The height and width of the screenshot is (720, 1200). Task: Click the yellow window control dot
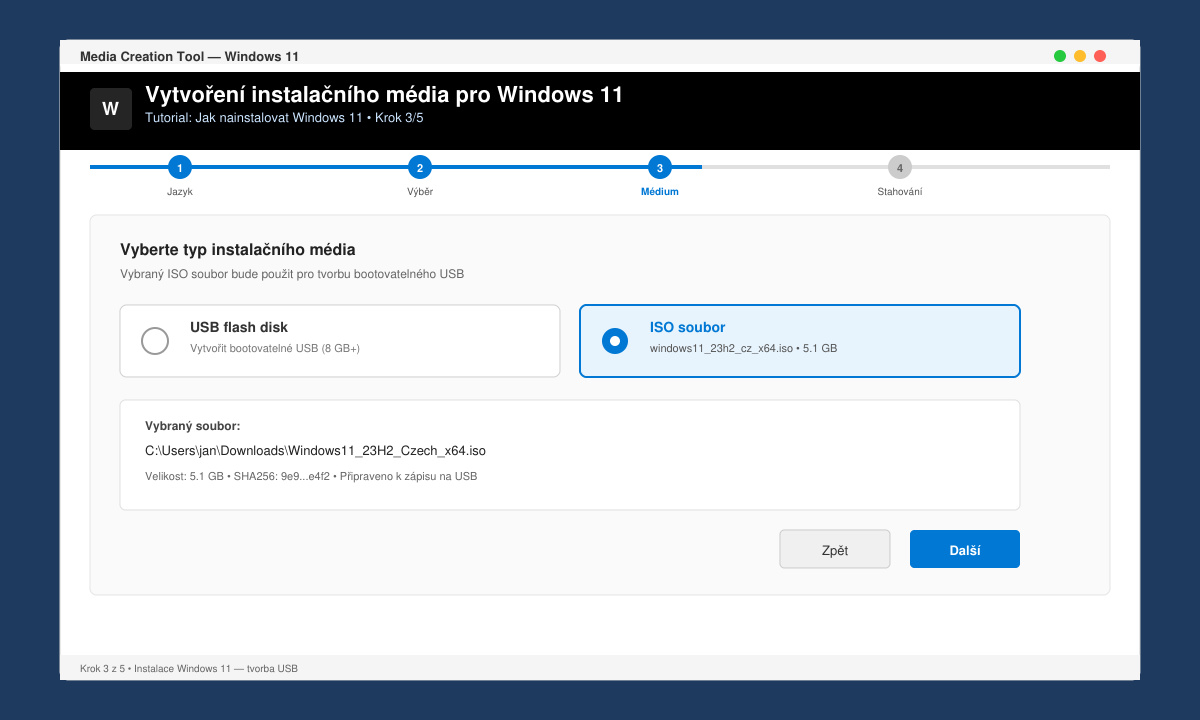pyautogui.click(x=1080, y=56)
